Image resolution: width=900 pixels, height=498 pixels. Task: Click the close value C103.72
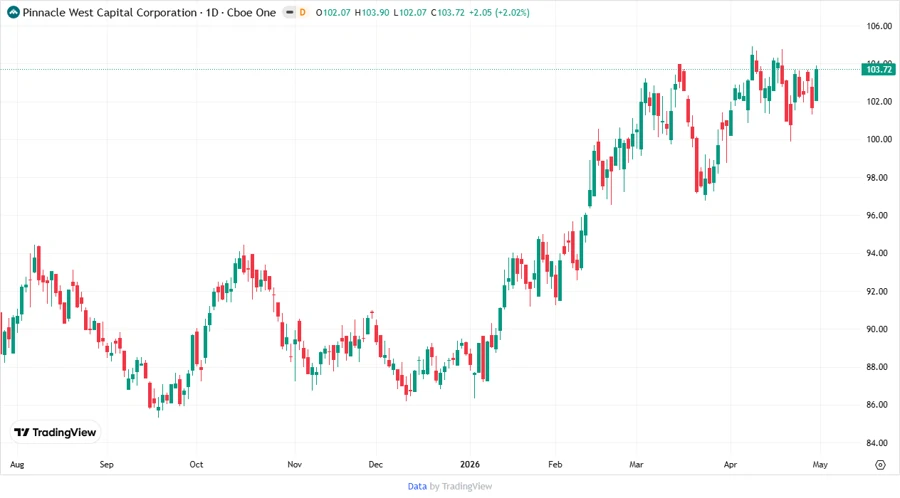(448, 12)
